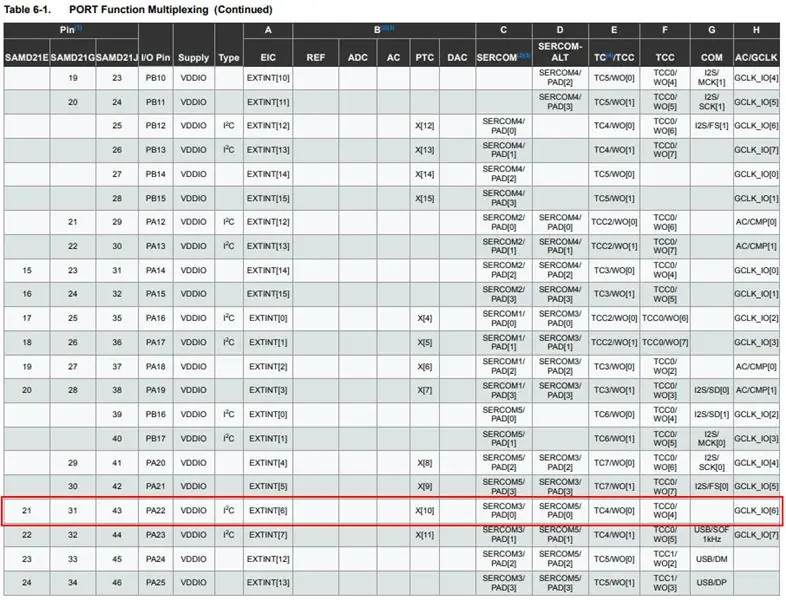Click the USB/DP COM cell
Screen dimensions: 786x600
(x=711, y=582)
